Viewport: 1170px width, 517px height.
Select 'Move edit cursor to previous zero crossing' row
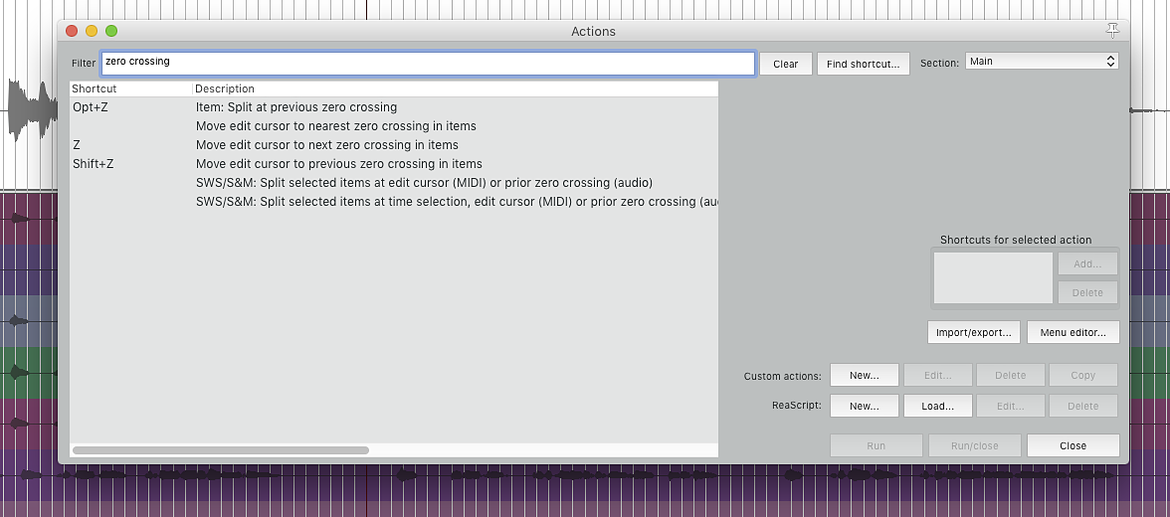pyautogui.click(x=394, y=163)
